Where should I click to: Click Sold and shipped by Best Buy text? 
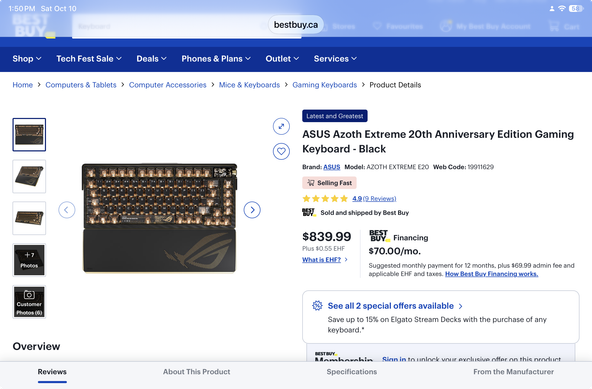pyautogui.click(x=364, y=213)
